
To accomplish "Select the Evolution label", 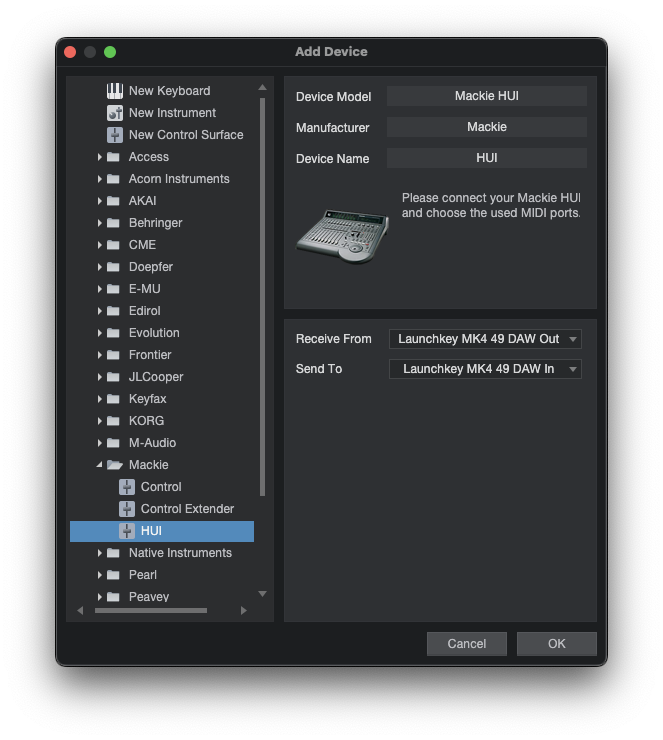I will coord(154,333).
